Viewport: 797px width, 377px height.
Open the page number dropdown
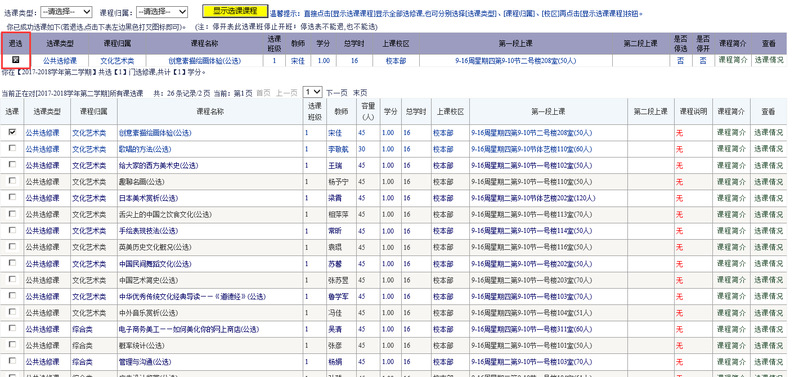pos(313,92)
